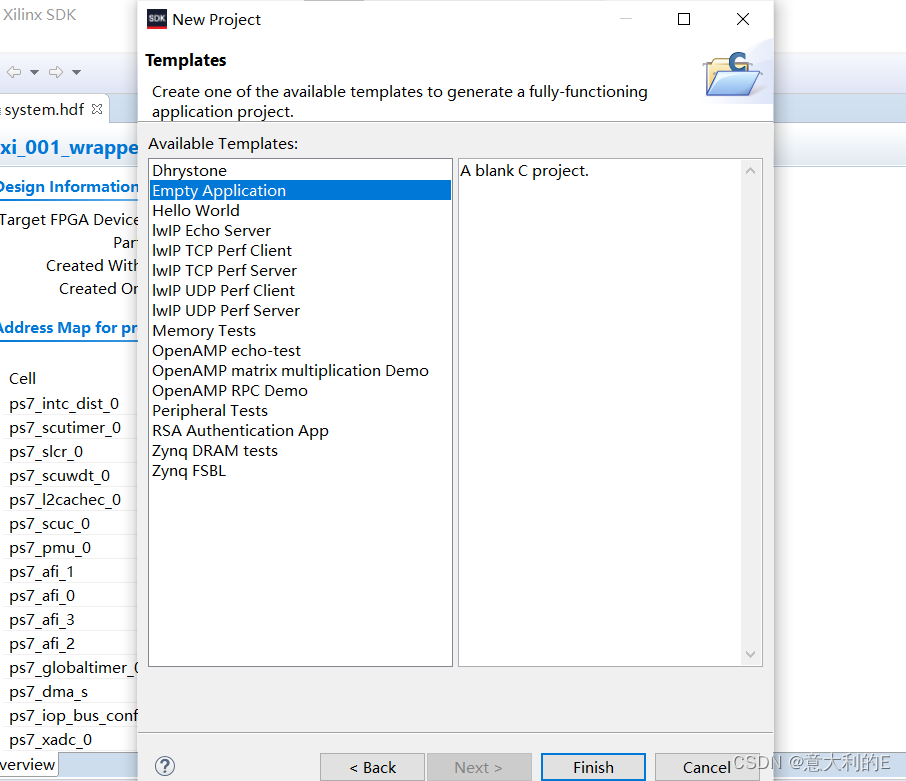Select the Dhrystone template

pos(300,170)
